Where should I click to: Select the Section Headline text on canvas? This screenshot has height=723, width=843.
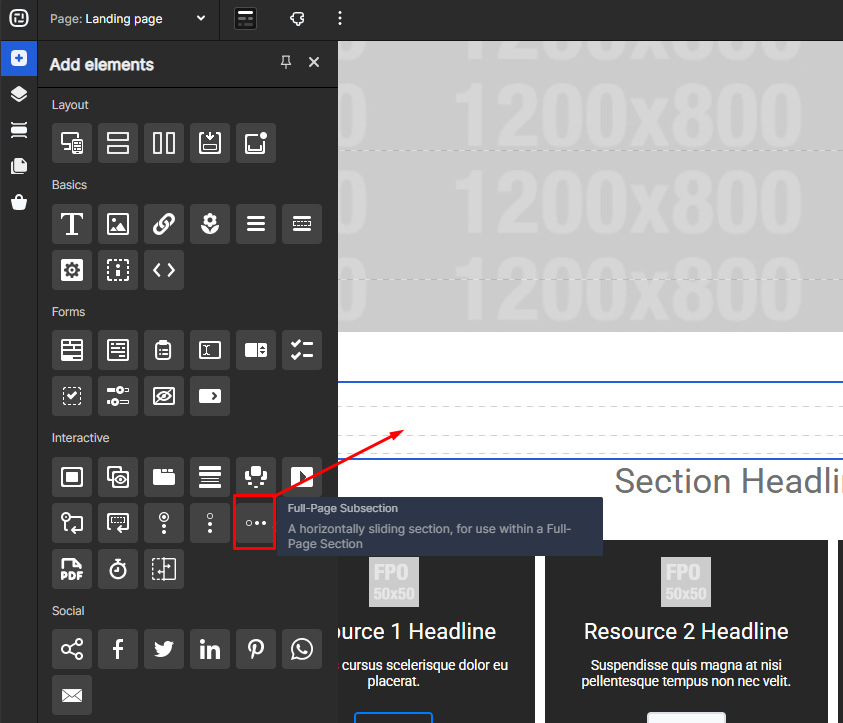point(728,481)
